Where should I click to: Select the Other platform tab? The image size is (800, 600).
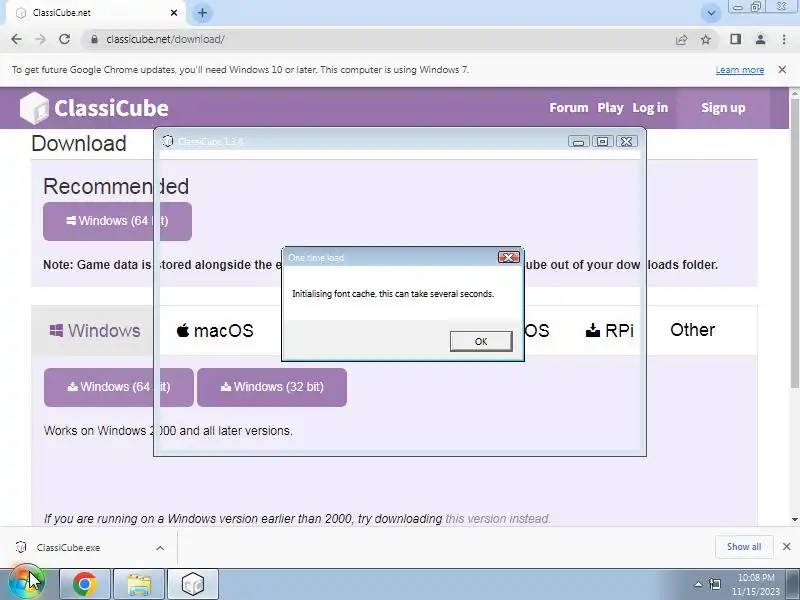click(692, 330)
